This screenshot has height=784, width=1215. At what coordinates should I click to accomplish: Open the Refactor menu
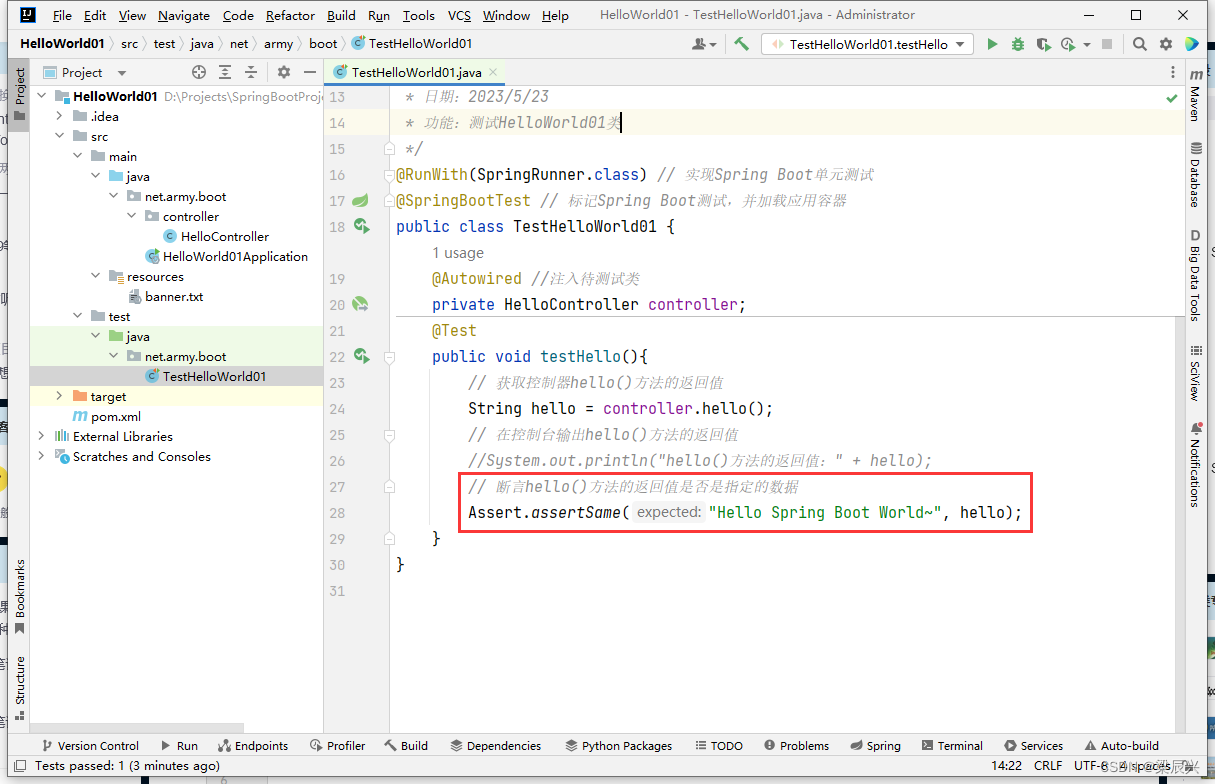(290, 15)
